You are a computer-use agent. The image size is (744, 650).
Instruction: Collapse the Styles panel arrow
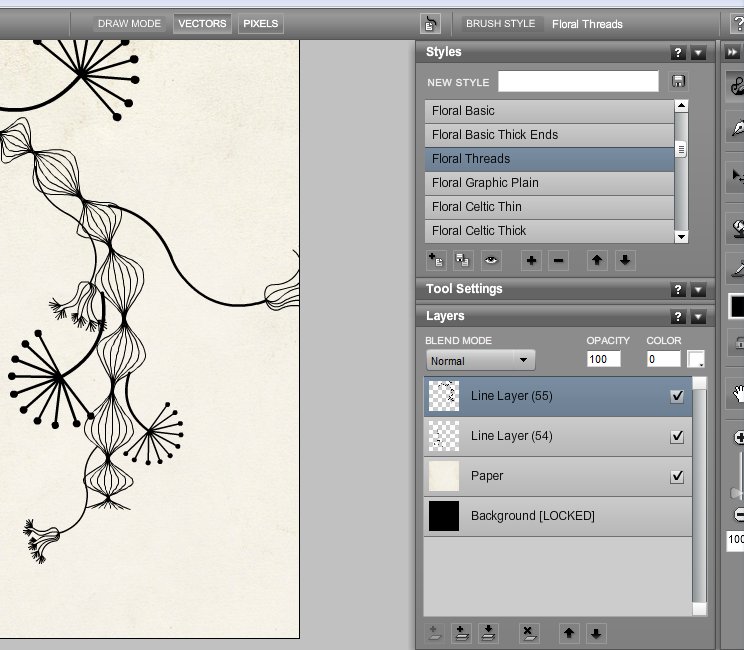698,53
